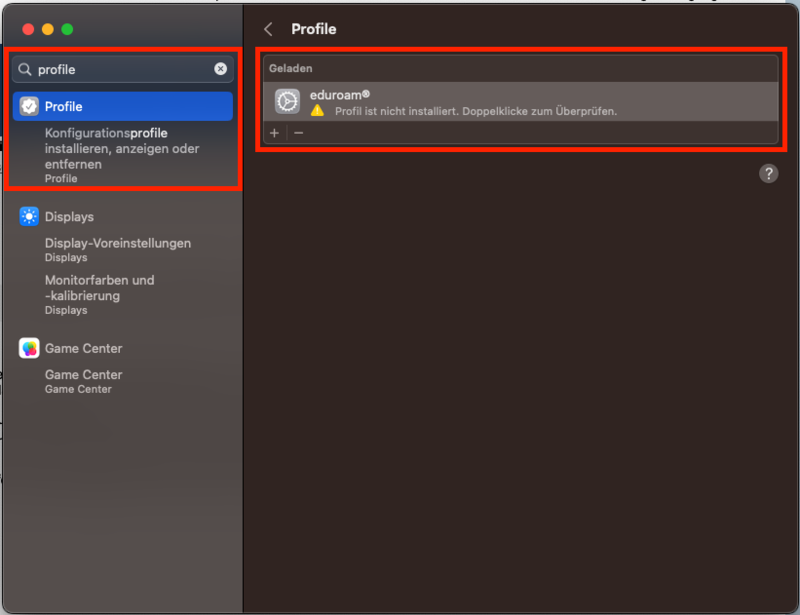Open the Display-Voreinstellungen search result
This screenshot has width=800, height=615.
(117, 250)
